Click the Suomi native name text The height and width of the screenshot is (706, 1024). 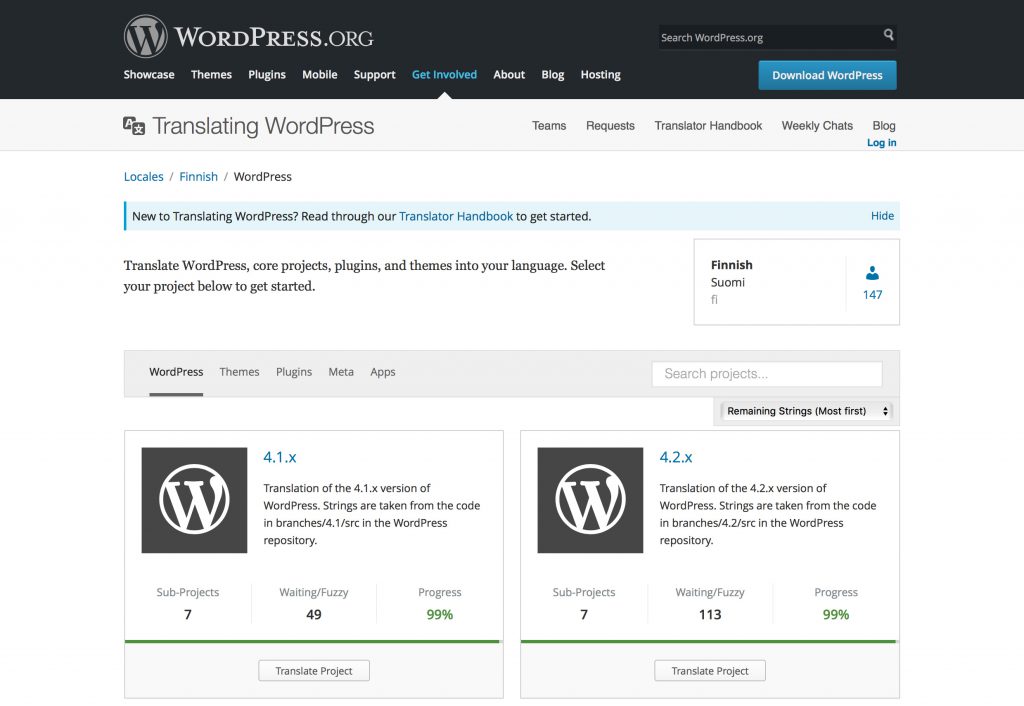728,282
